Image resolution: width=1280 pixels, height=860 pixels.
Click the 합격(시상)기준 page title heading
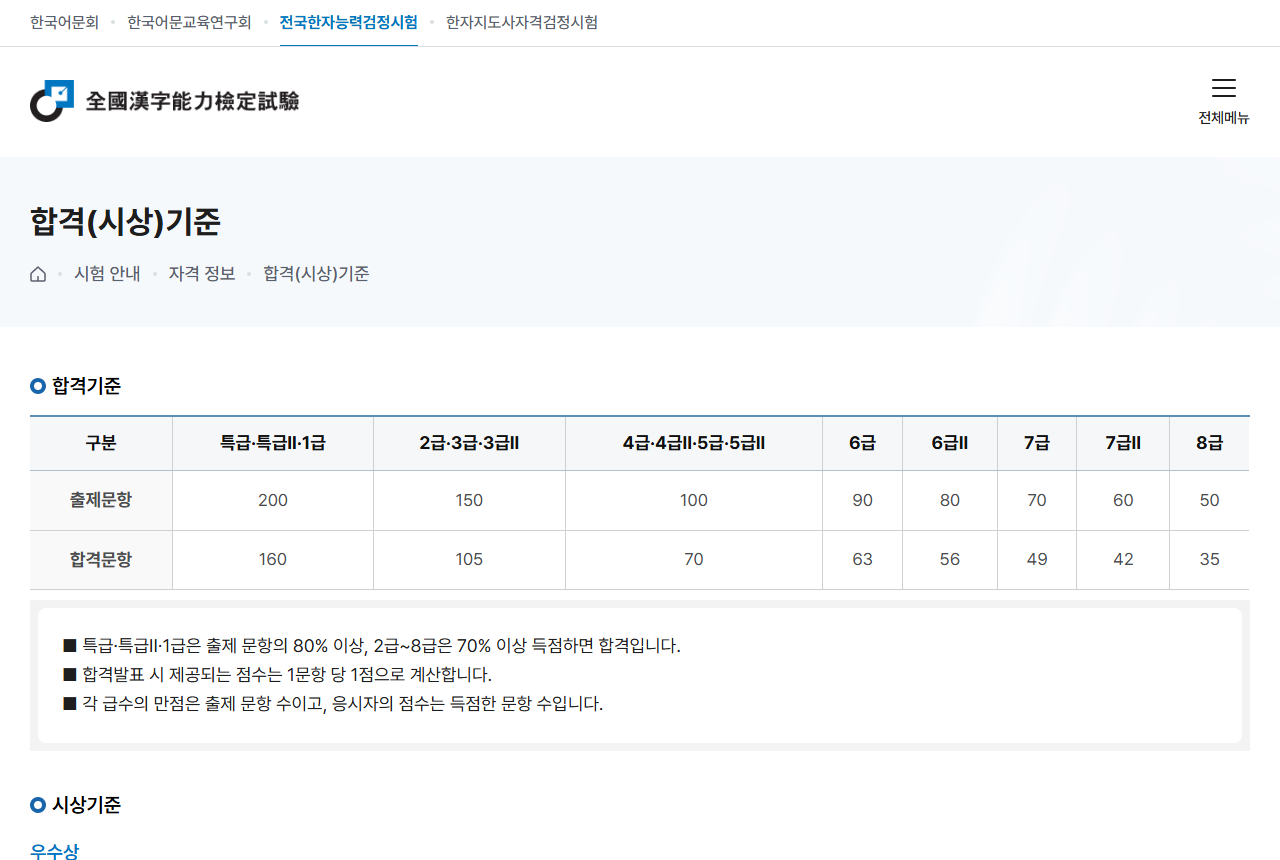[x=125, y=221]
